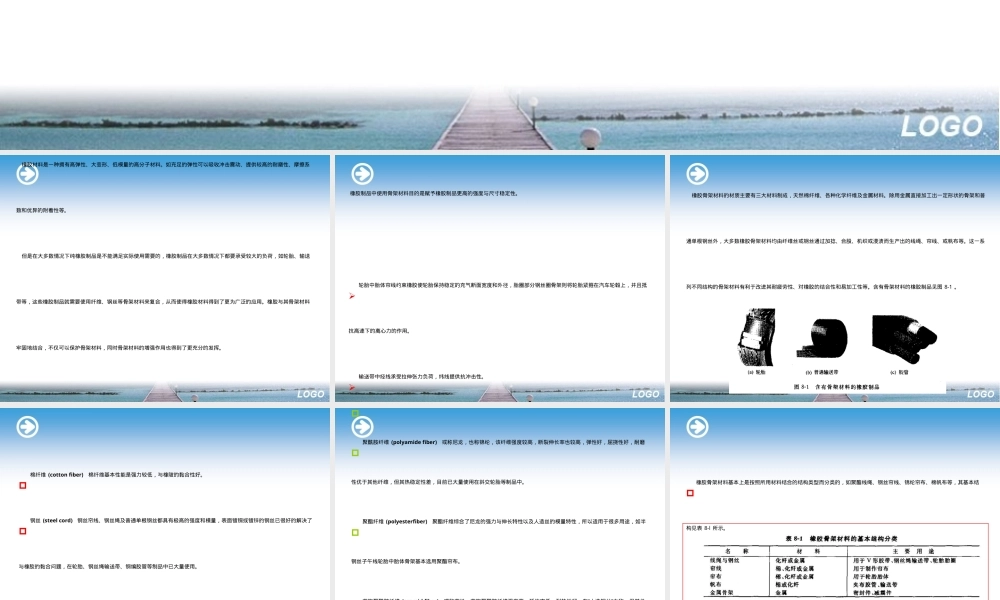Click the conveyor belt image labeled (b)

click(822, 338)
